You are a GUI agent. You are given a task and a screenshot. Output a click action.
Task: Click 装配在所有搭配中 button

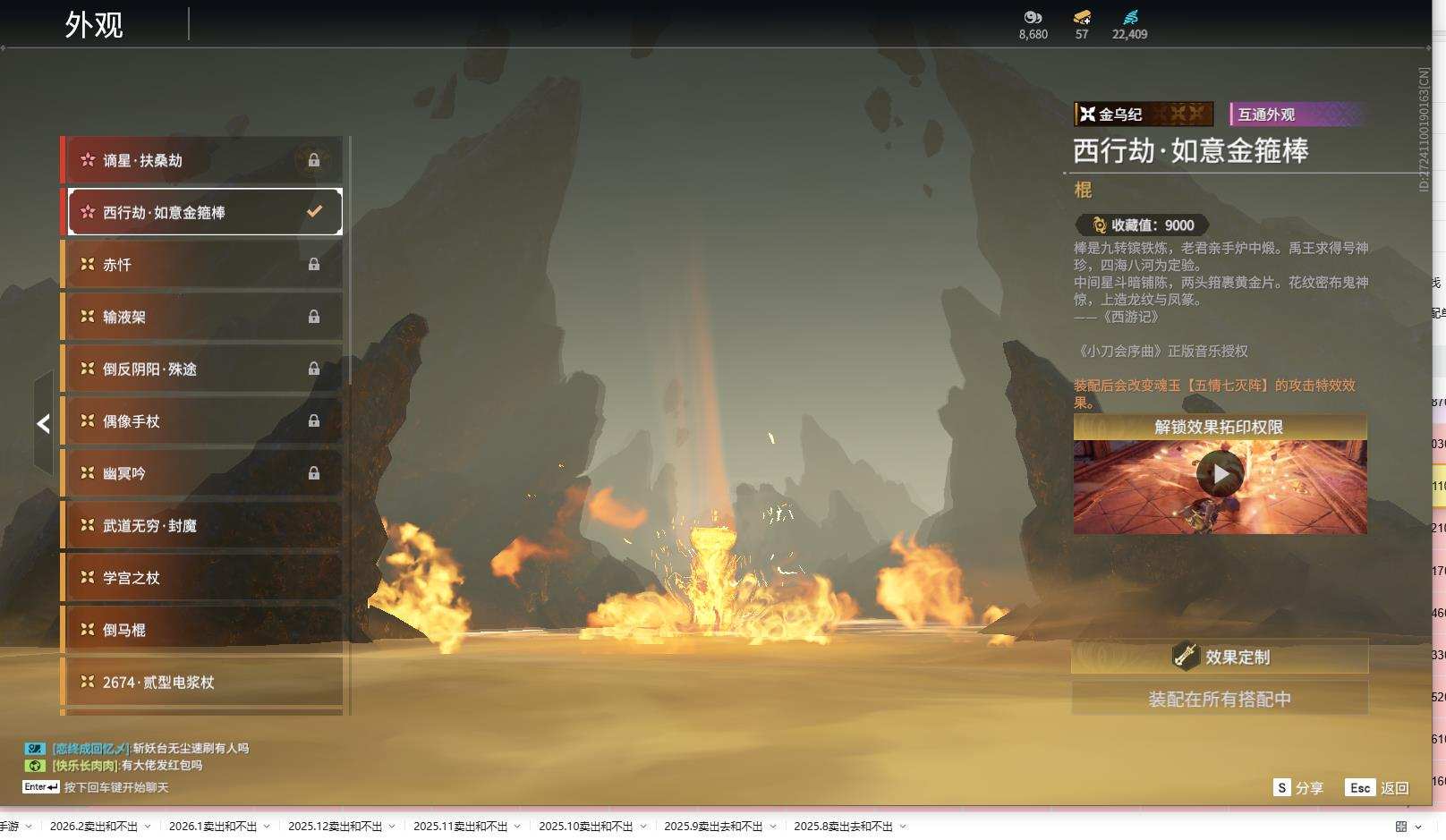coord(1220,699)
